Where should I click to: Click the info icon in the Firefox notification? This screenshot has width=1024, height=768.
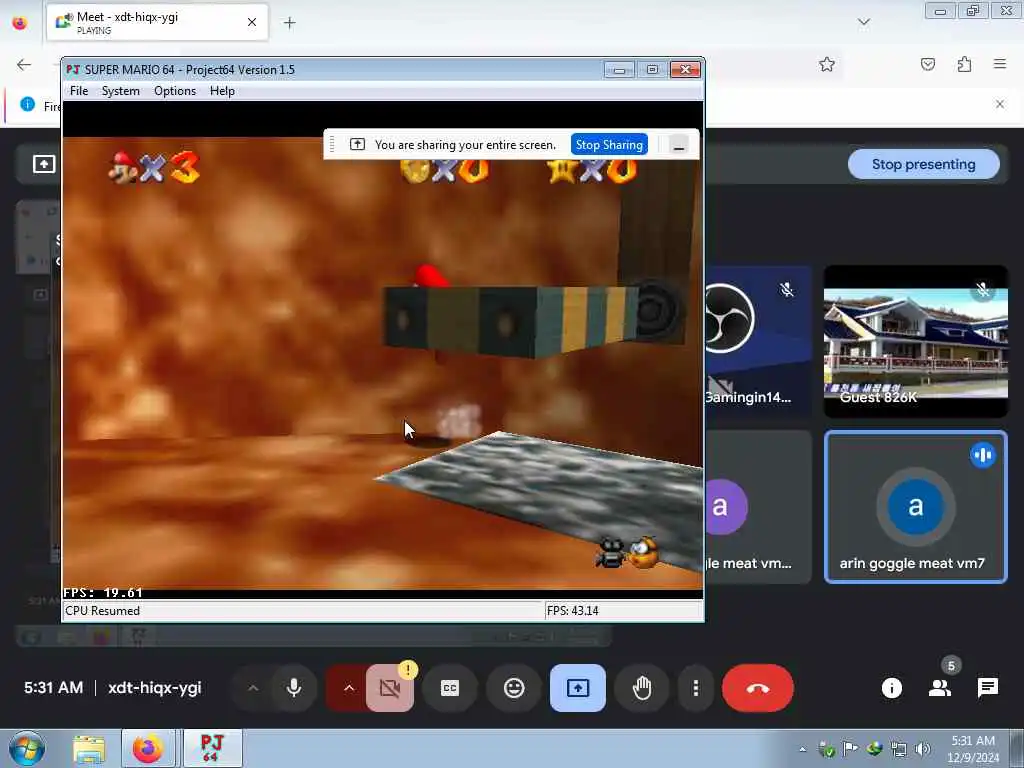pos(27,104)
